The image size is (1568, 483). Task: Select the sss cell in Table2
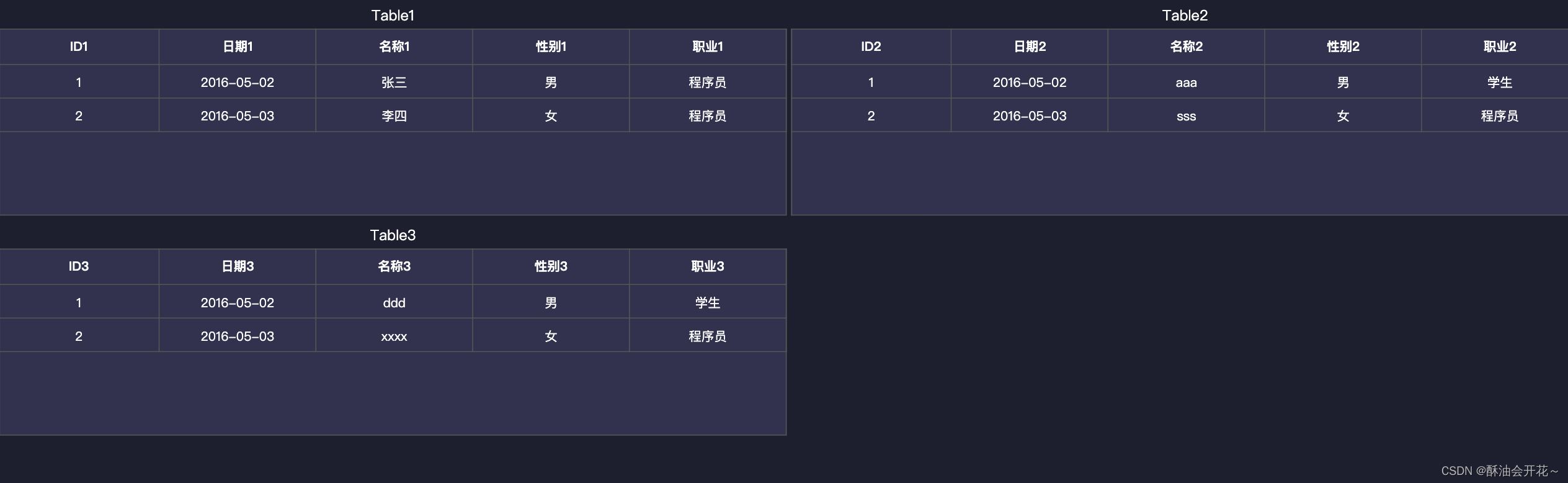1185,115
